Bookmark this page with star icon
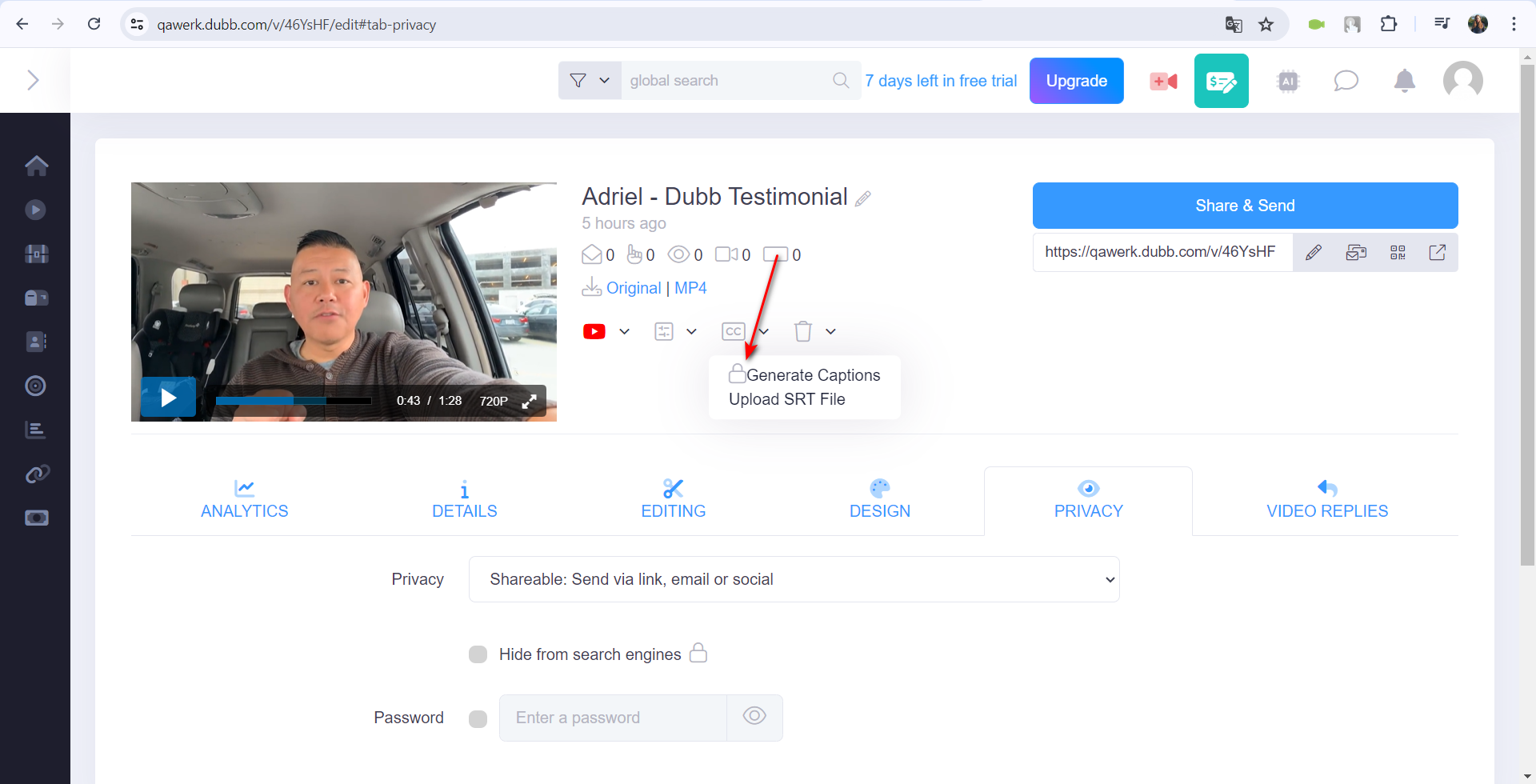1536x784 pixels. 1266,24
